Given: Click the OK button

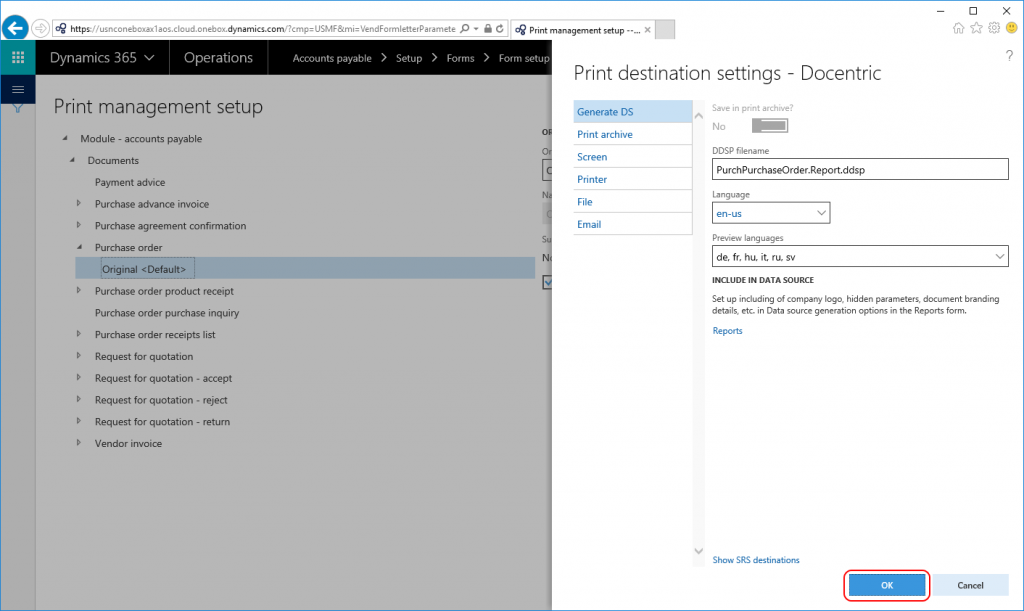Looking at the screenshot, I should [x=887, y=585].
